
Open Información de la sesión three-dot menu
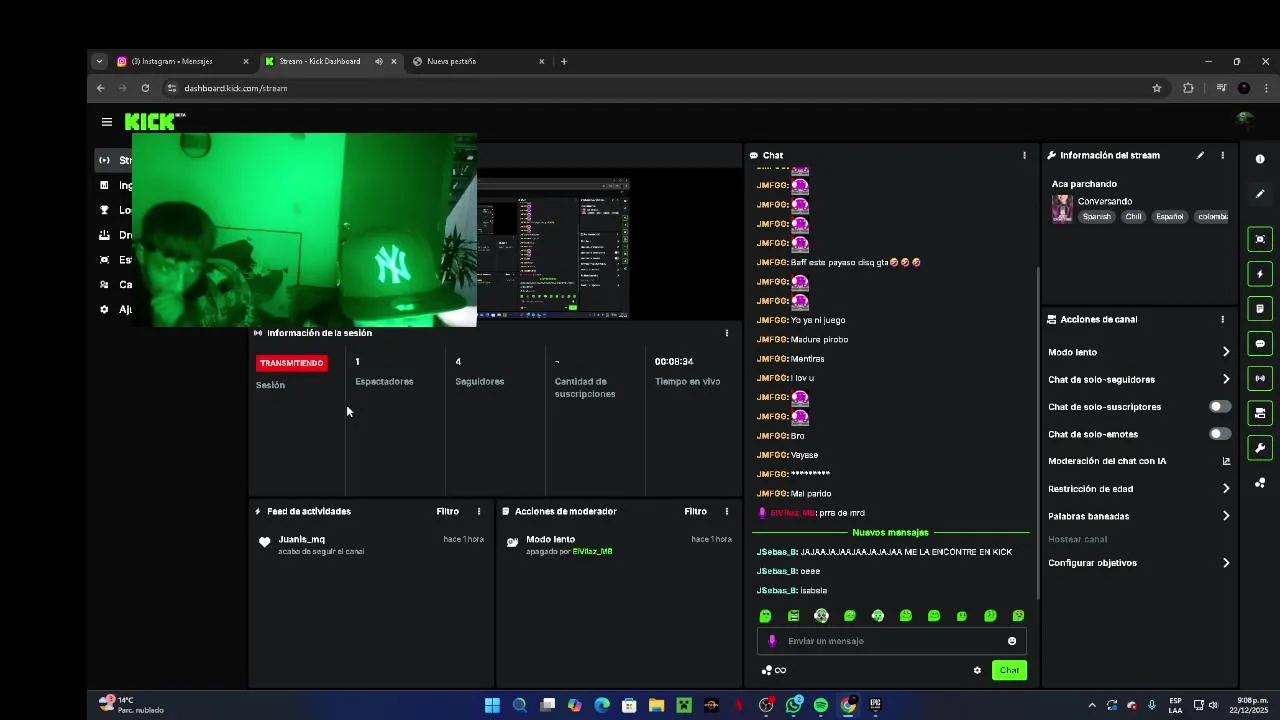727,333
